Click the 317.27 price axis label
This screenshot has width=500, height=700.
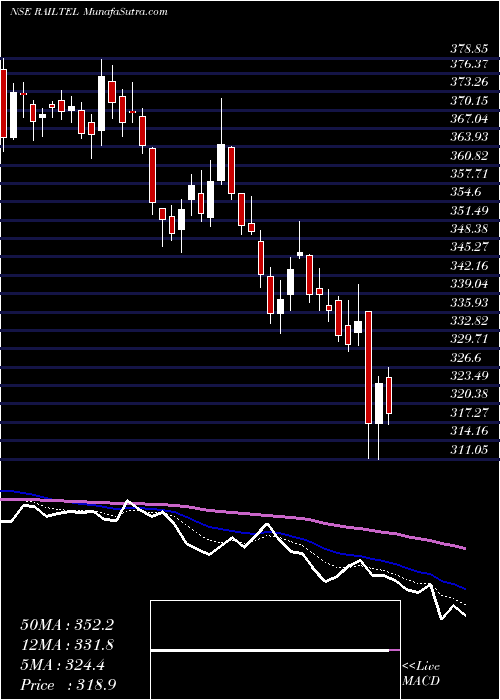[x=468, y=412]
